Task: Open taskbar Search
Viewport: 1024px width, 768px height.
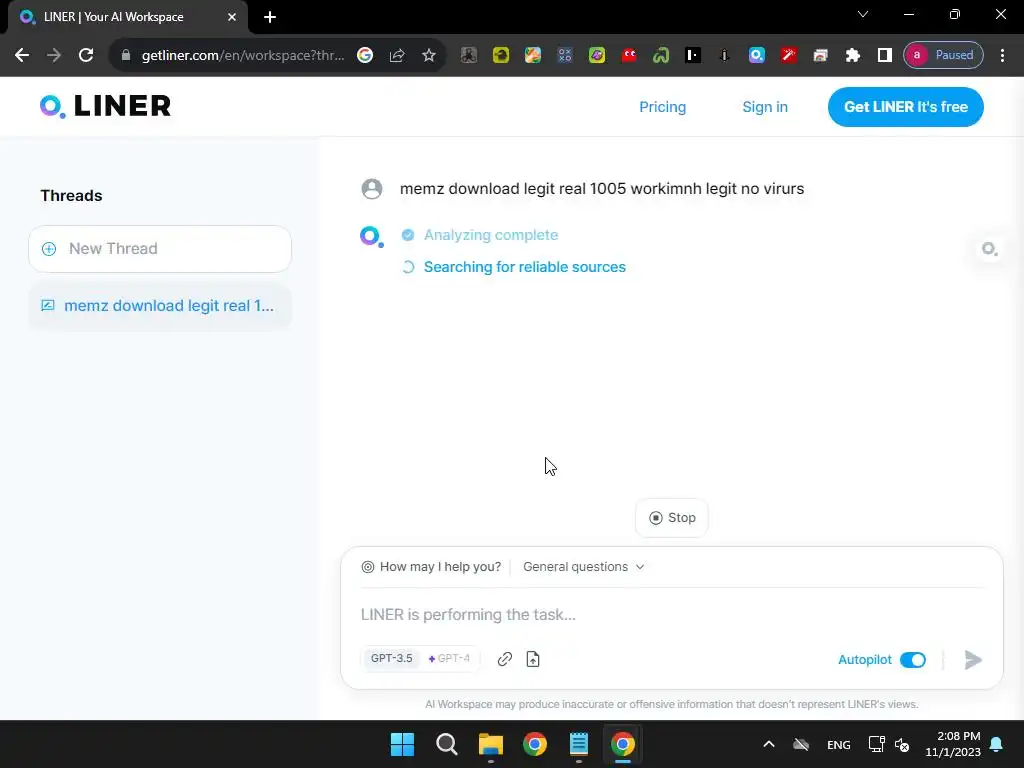Action: [447, 744]
